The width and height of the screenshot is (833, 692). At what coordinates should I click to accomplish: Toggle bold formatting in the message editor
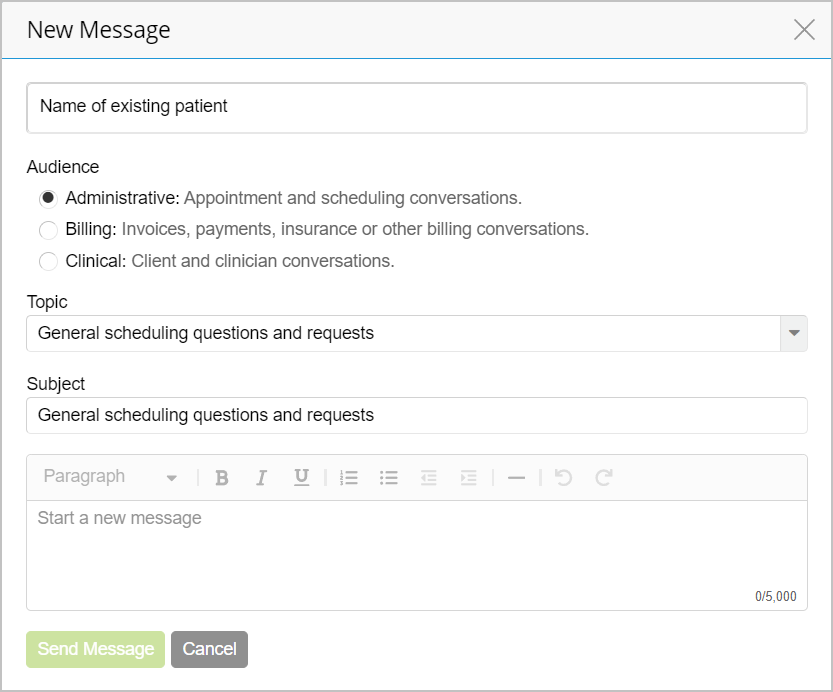coord(221,477)
